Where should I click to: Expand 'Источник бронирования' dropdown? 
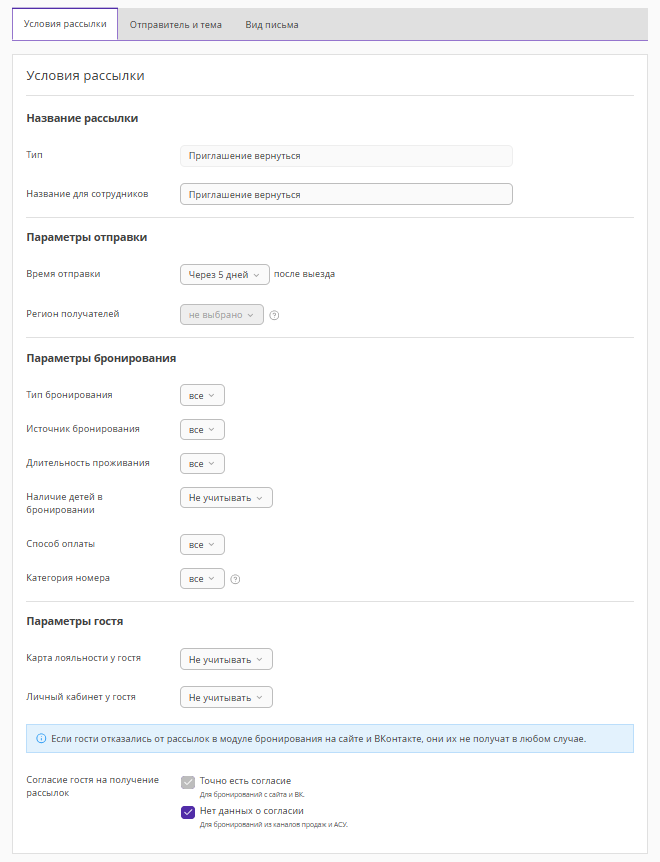202,430
